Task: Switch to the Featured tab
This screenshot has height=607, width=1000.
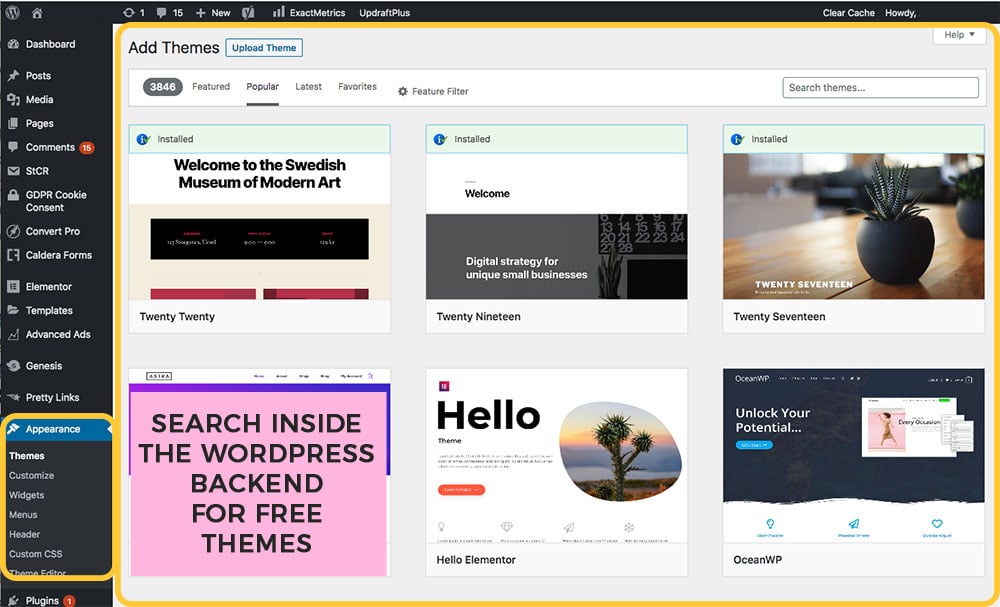Action: point(210,86)
